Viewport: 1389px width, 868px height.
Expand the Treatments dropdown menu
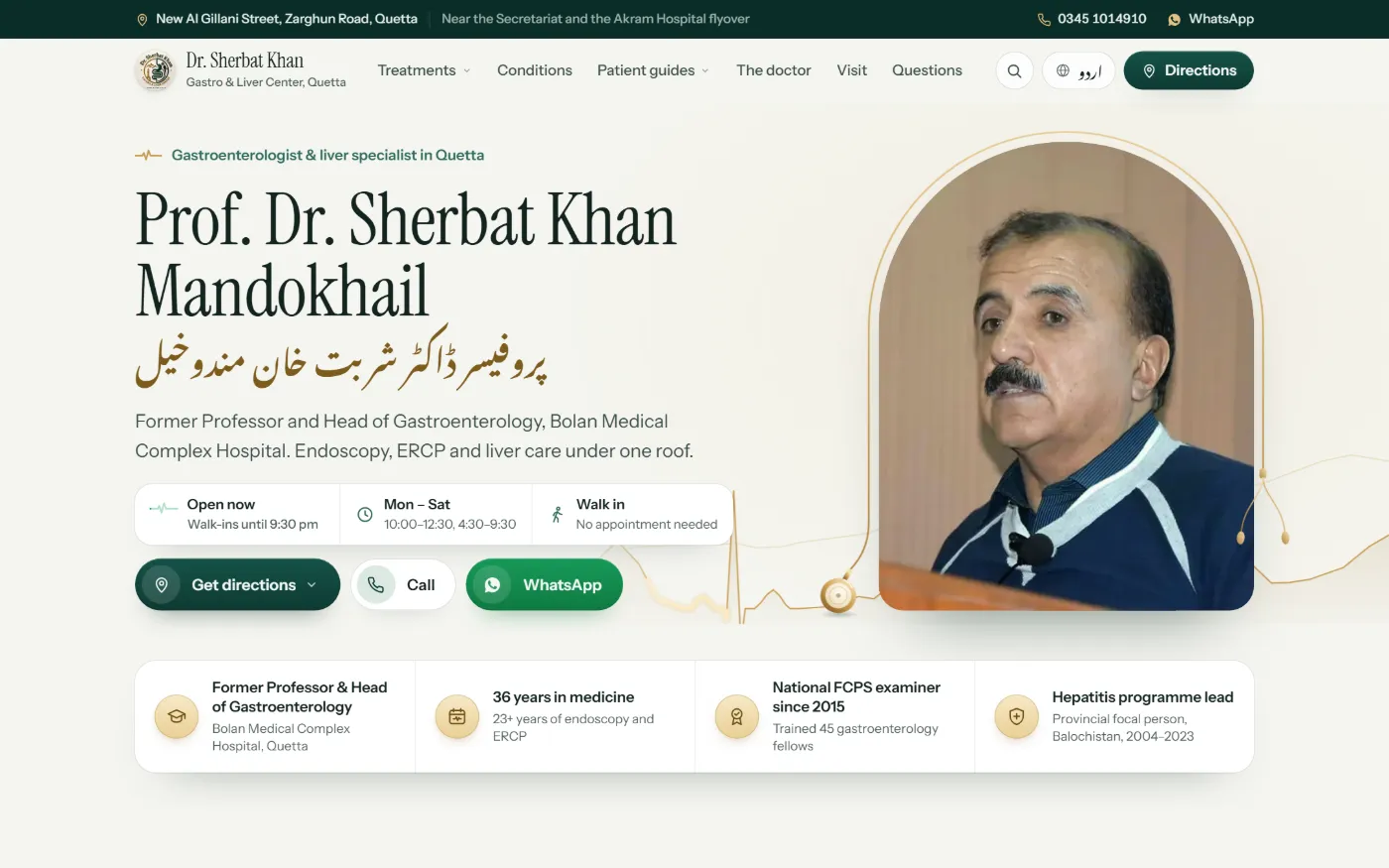(424, 70)
